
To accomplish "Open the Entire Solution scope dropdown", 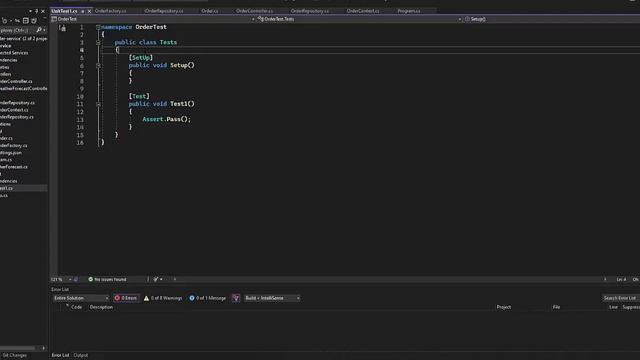I will click(x=81, y=298).
